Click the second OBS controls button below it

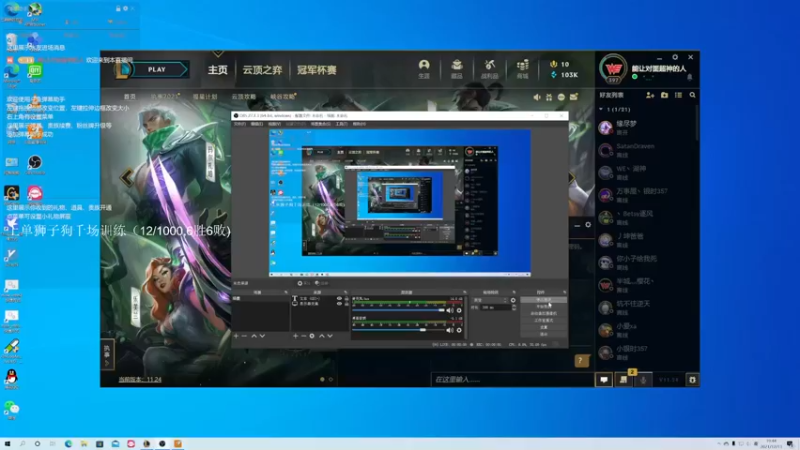[x=543, y=307]
